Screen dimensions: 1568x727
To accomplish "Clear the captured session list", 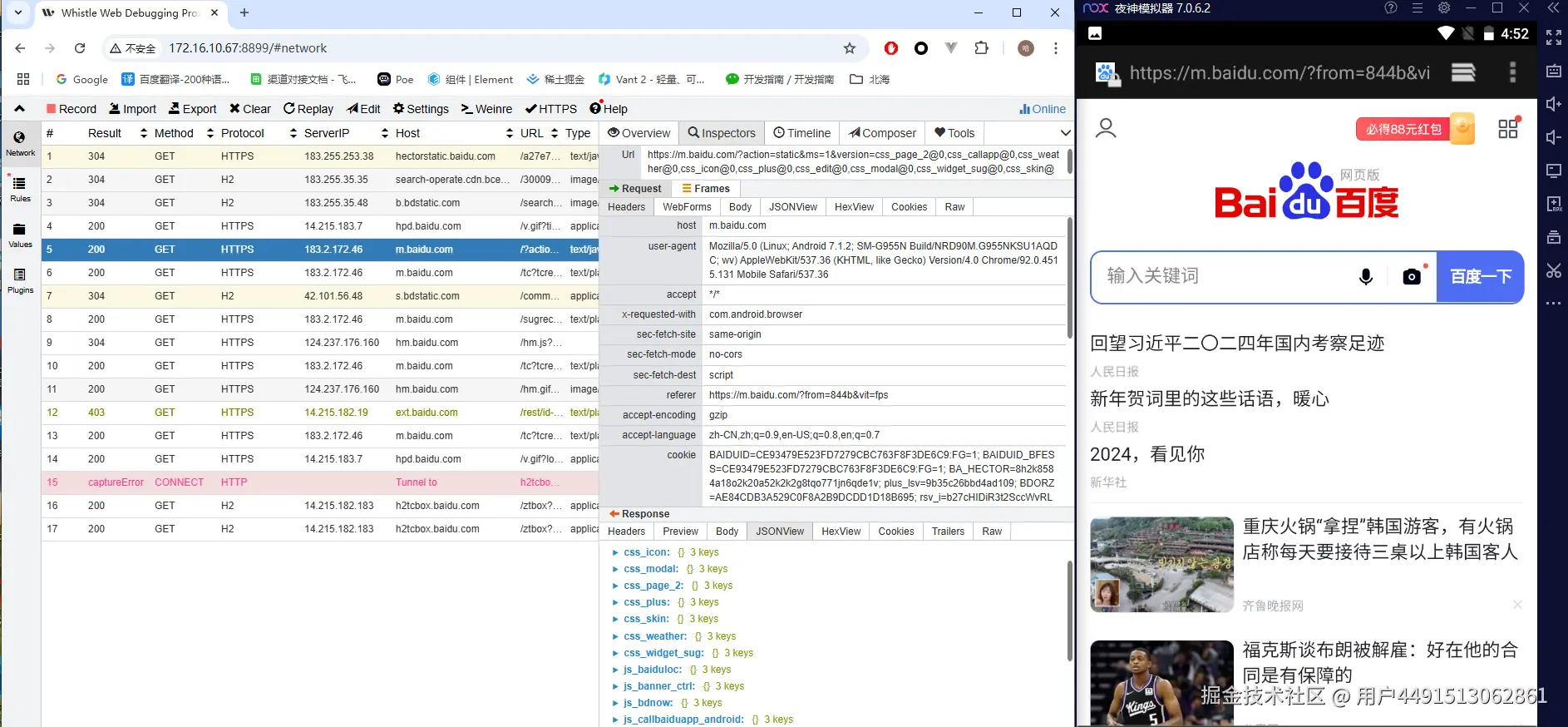I will [x=250, y=109].
